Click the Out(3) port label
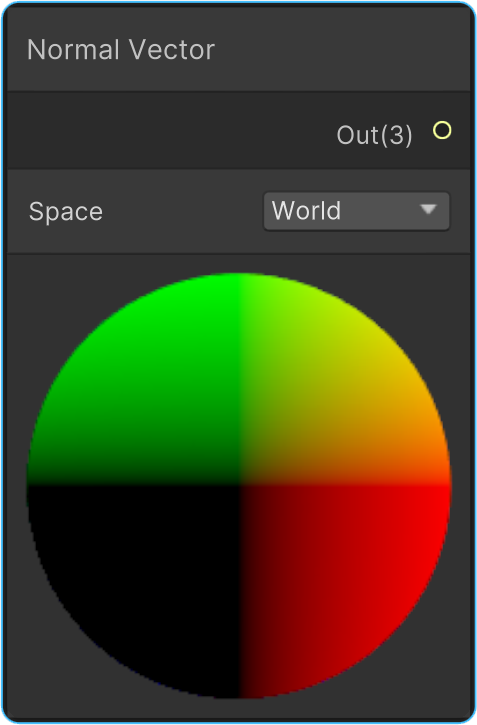The image size is (477, 725). [374, 135]
